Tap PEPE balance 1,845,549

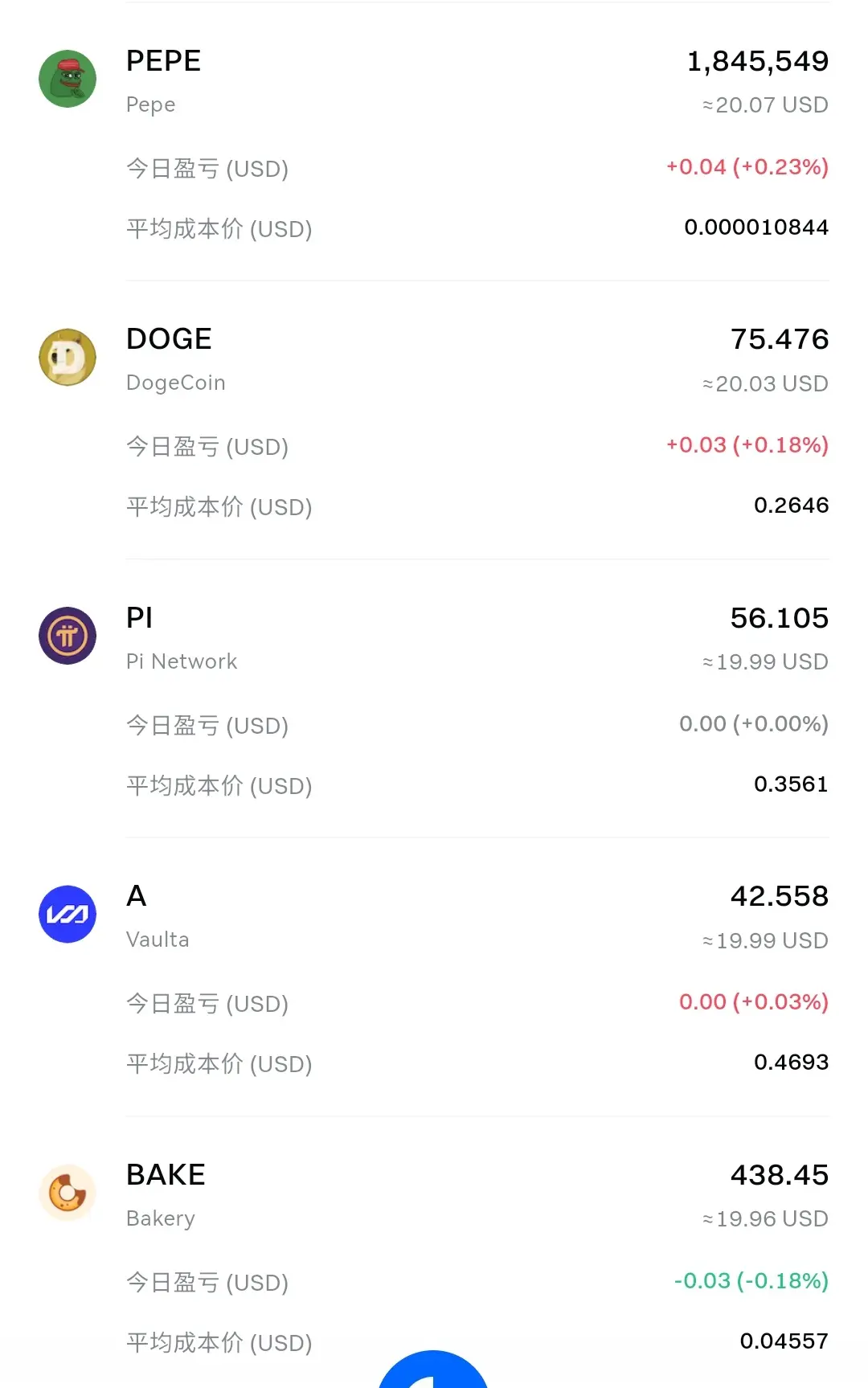(758, 61)
